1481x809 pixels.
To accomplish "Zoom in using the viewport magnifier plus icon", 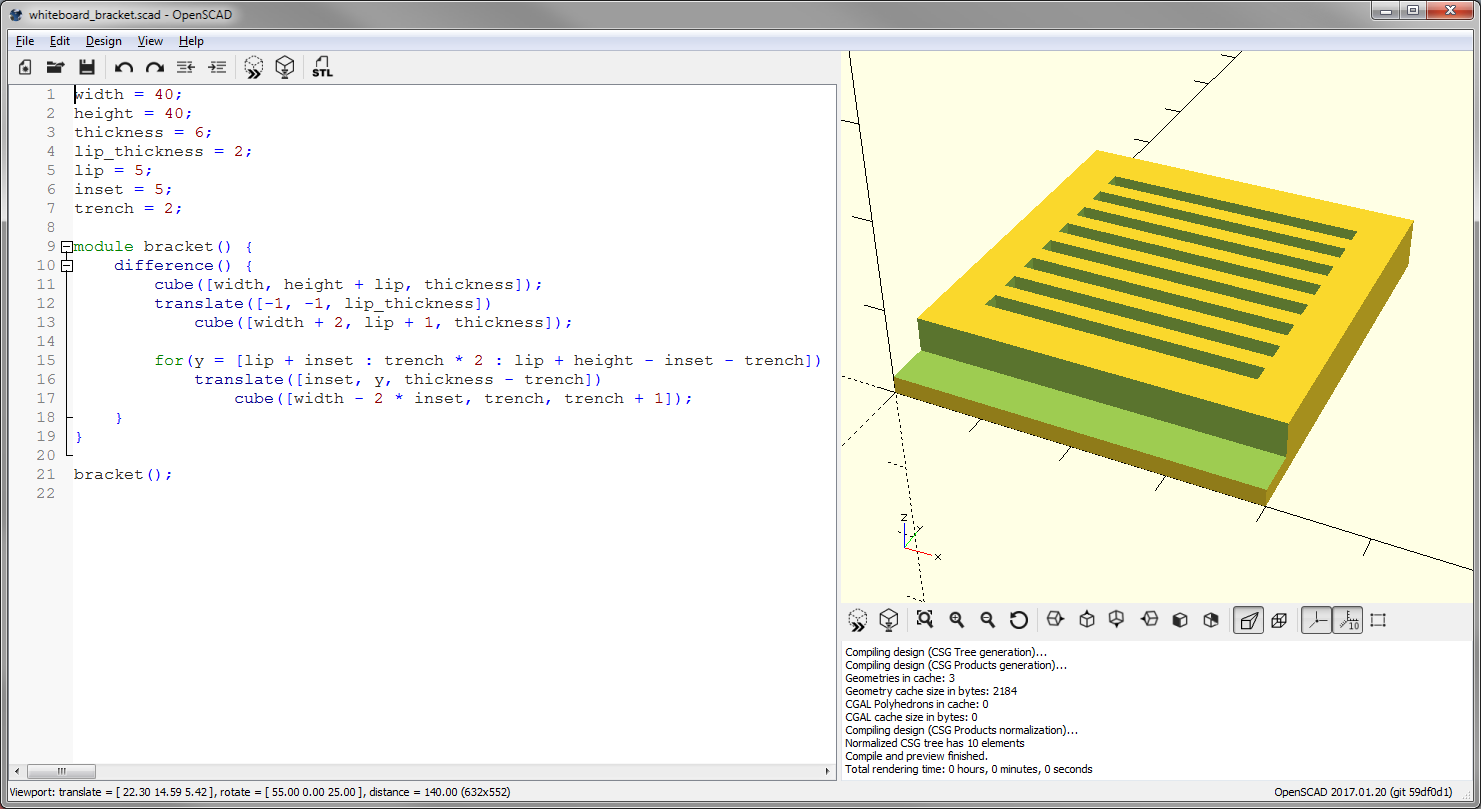I will [x=956, y=620].
